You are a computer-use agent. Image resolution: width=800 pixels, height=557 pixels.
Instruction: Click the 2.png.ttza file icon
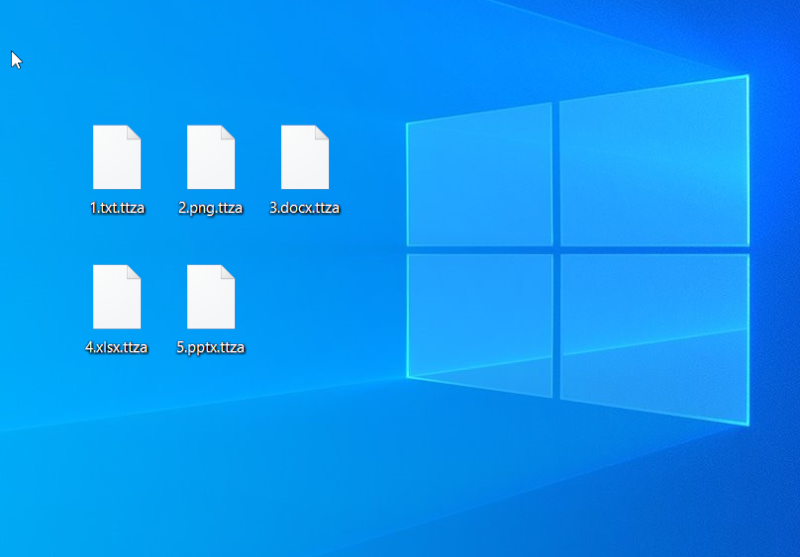[x=211, y=158]
